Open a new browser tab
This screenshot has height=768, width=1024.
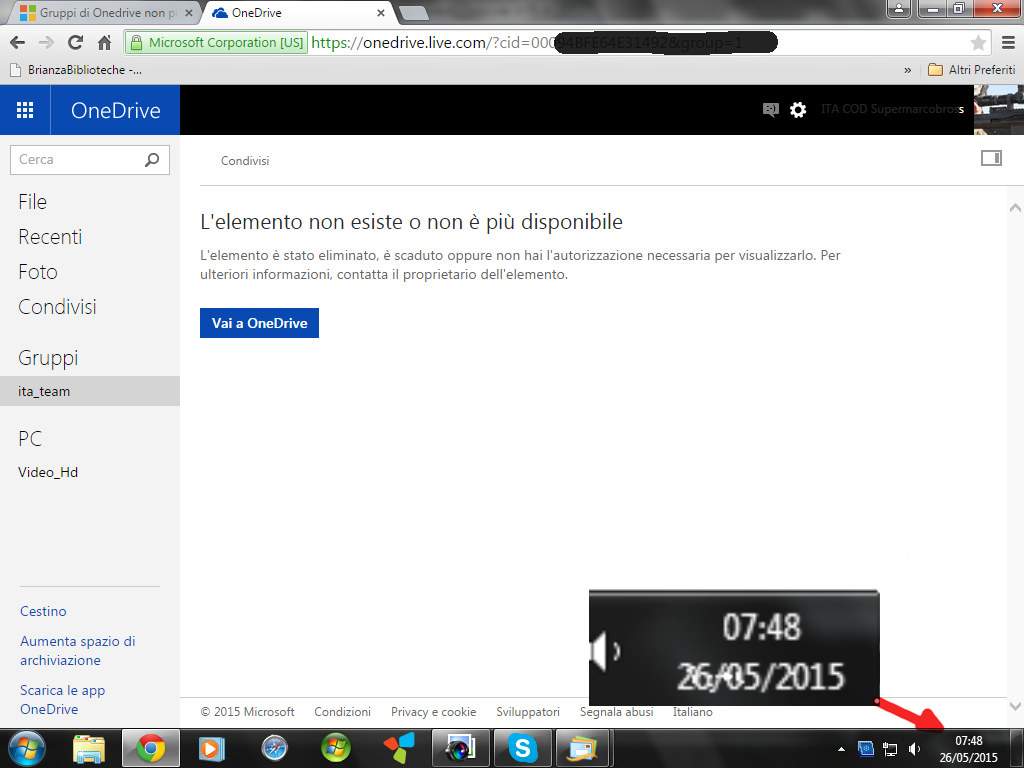tap(413, 12)
